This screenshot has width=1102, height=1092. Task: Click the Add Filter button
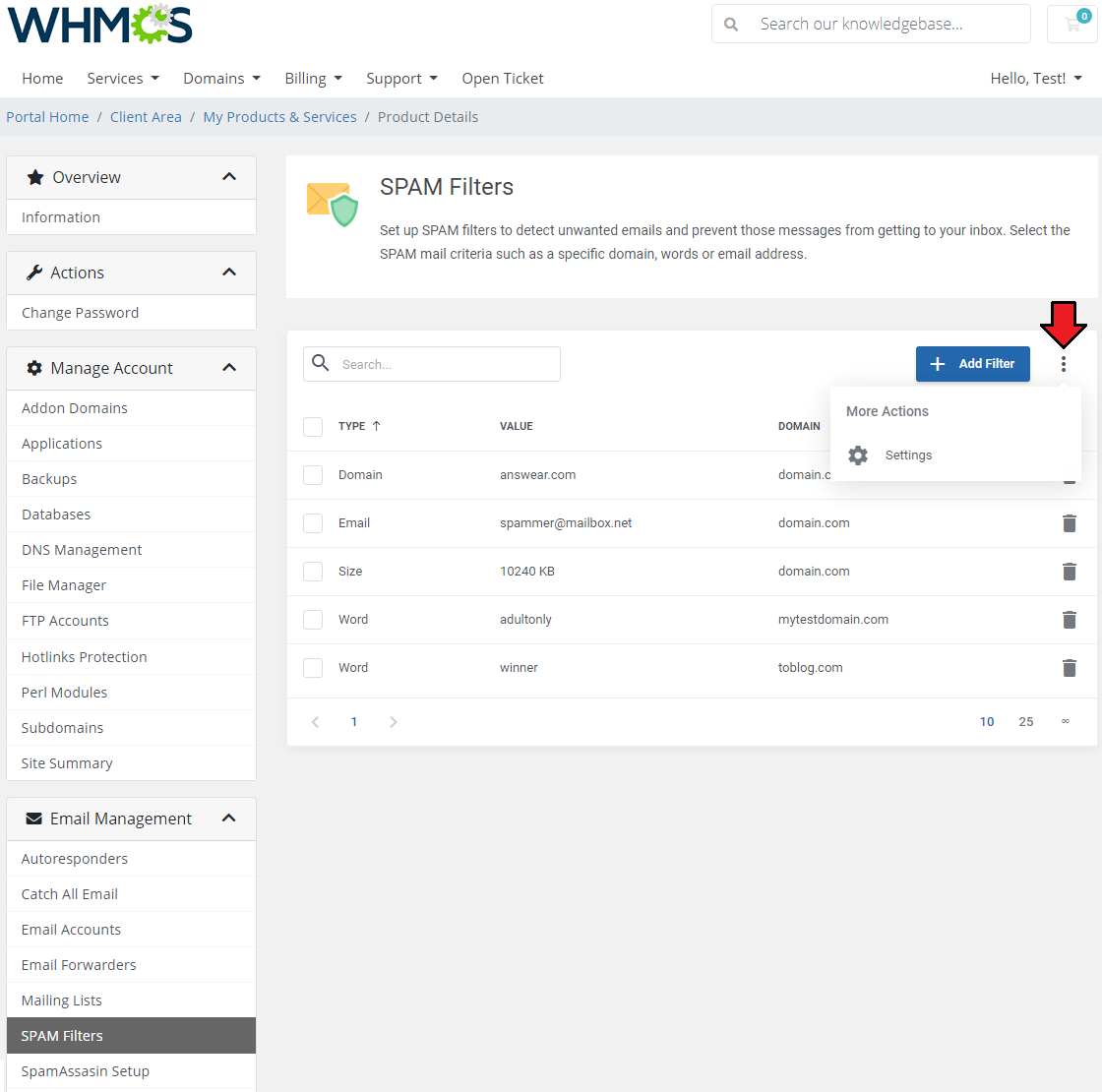(973, 364)
